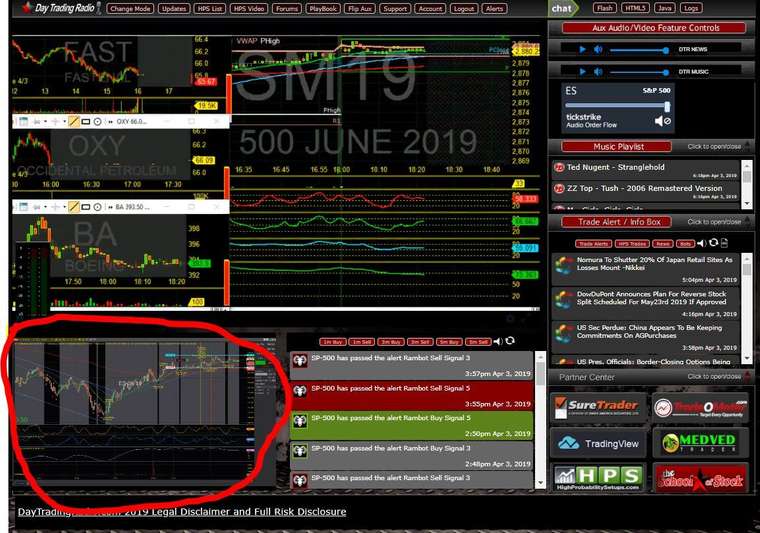Toggle sound for the Trade Alert box
Image resolution: width=760 pixels, height=533 pixels.
click(x=701, y=243)
